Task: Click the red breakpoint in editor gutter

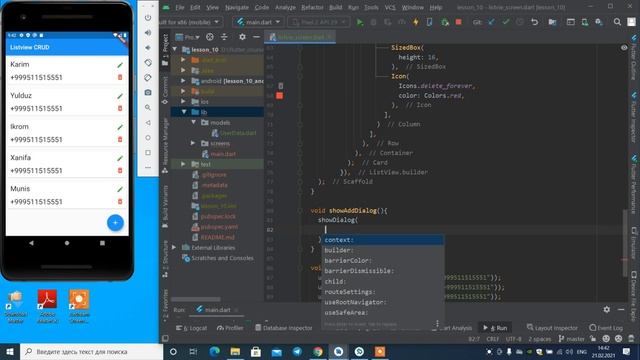Action: (280, 96)
